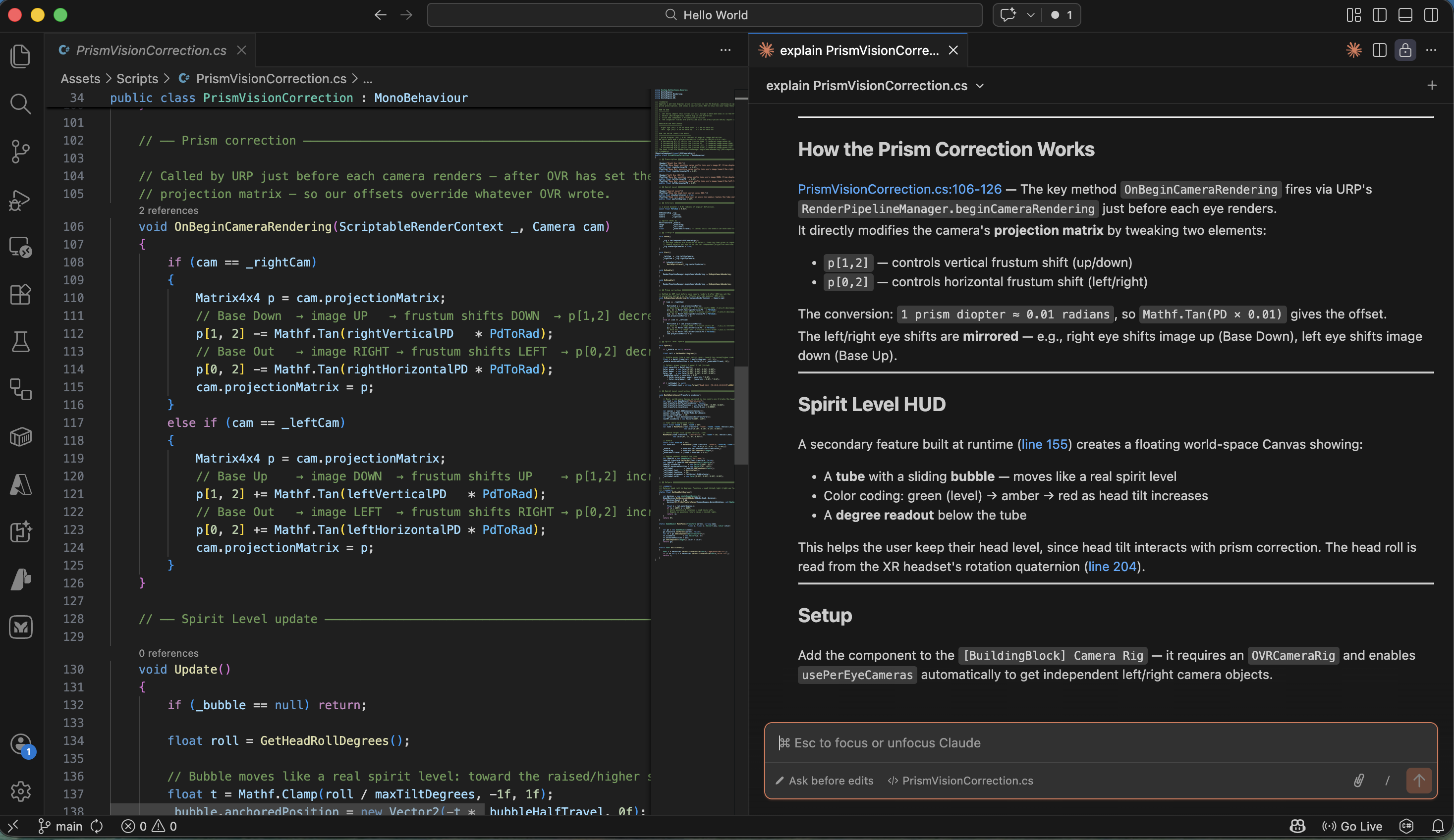
Task: Click Ask before edits mode selector
Action: (825, 781)
